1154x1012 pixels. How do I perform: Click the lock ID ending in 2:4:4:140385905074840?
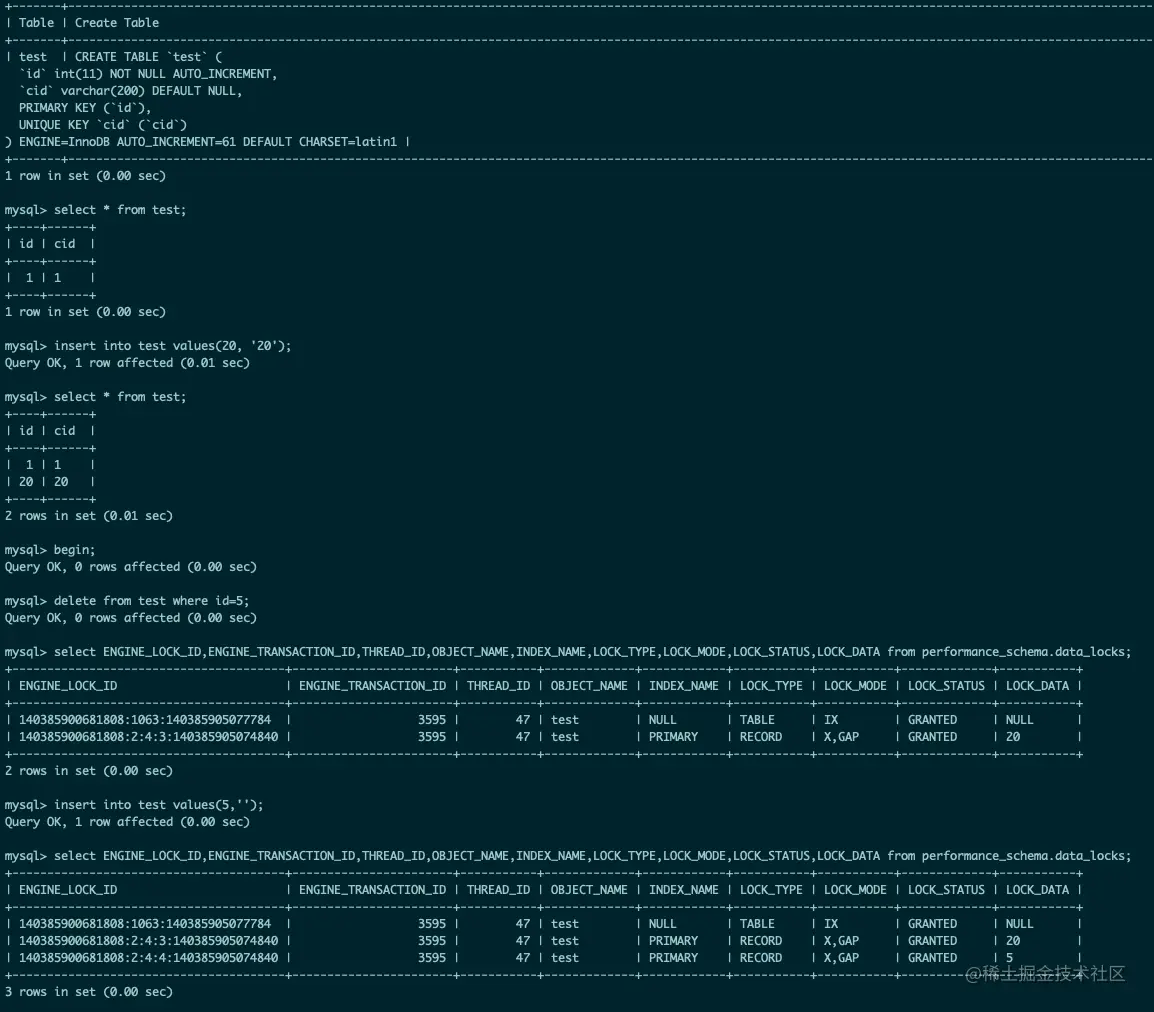[149, 958]
